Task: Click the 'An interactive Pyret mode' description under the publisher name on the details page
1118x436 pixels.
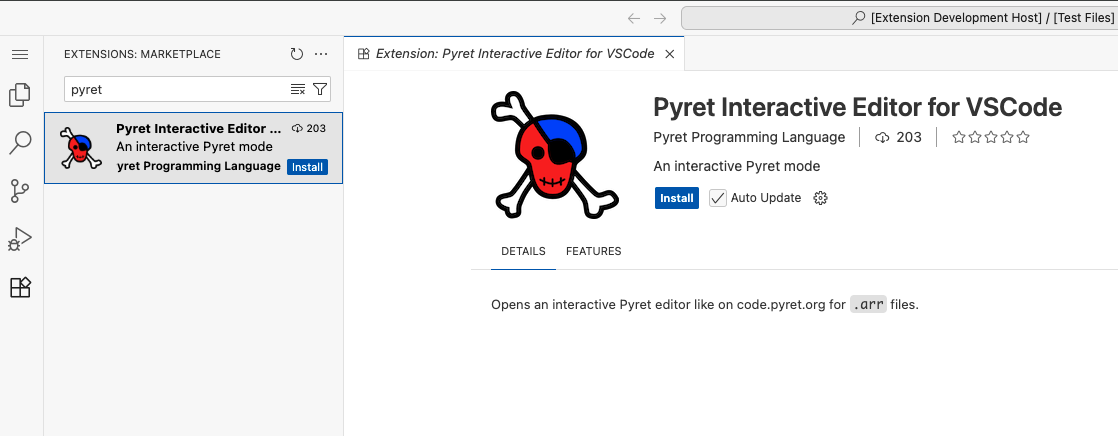Action: pyautogui.click(x=737, y=166)
